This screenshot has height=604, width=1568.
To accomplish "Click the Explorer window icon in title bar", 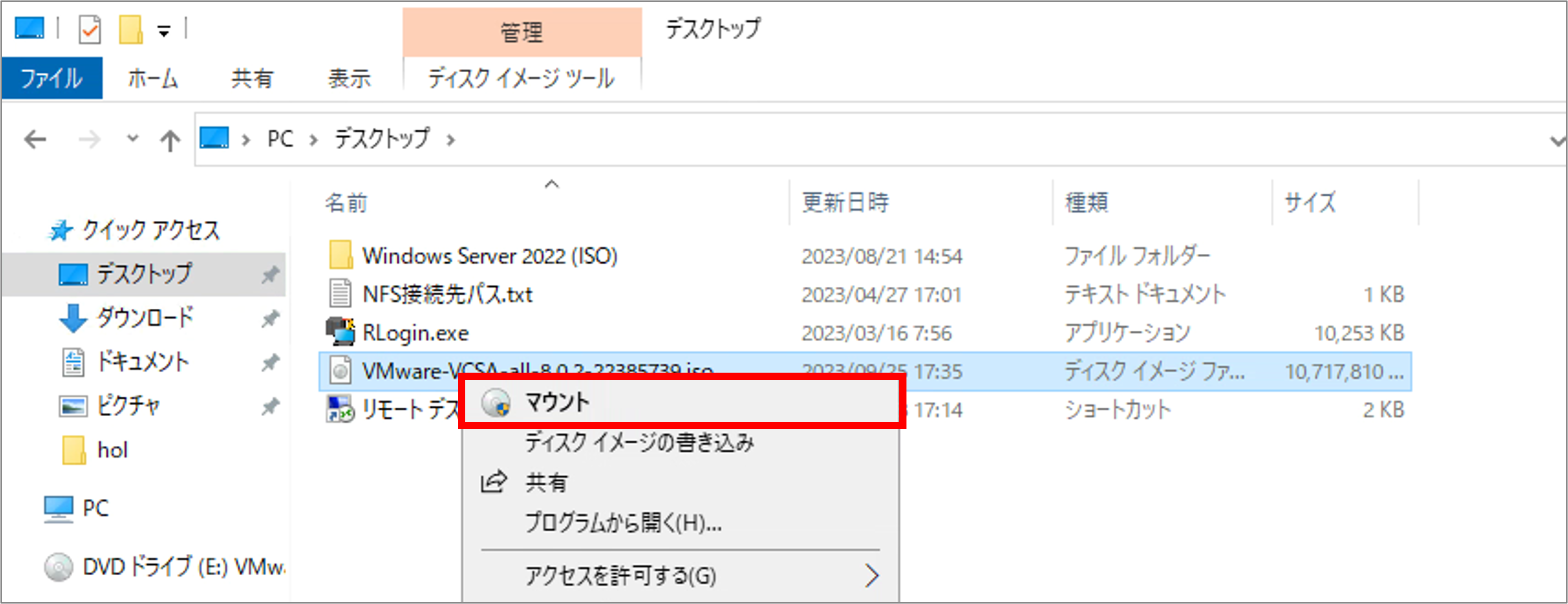I will pos(29,28).
